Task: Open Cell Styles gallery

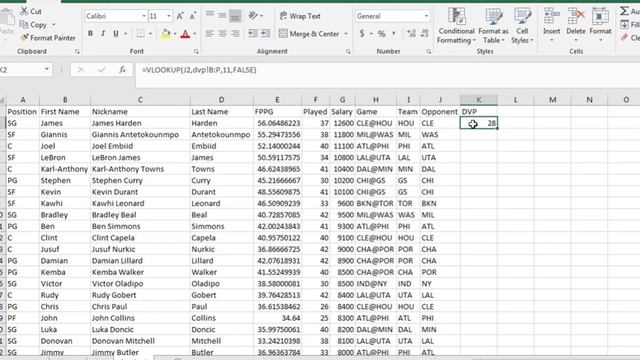Action: (522, 25)
